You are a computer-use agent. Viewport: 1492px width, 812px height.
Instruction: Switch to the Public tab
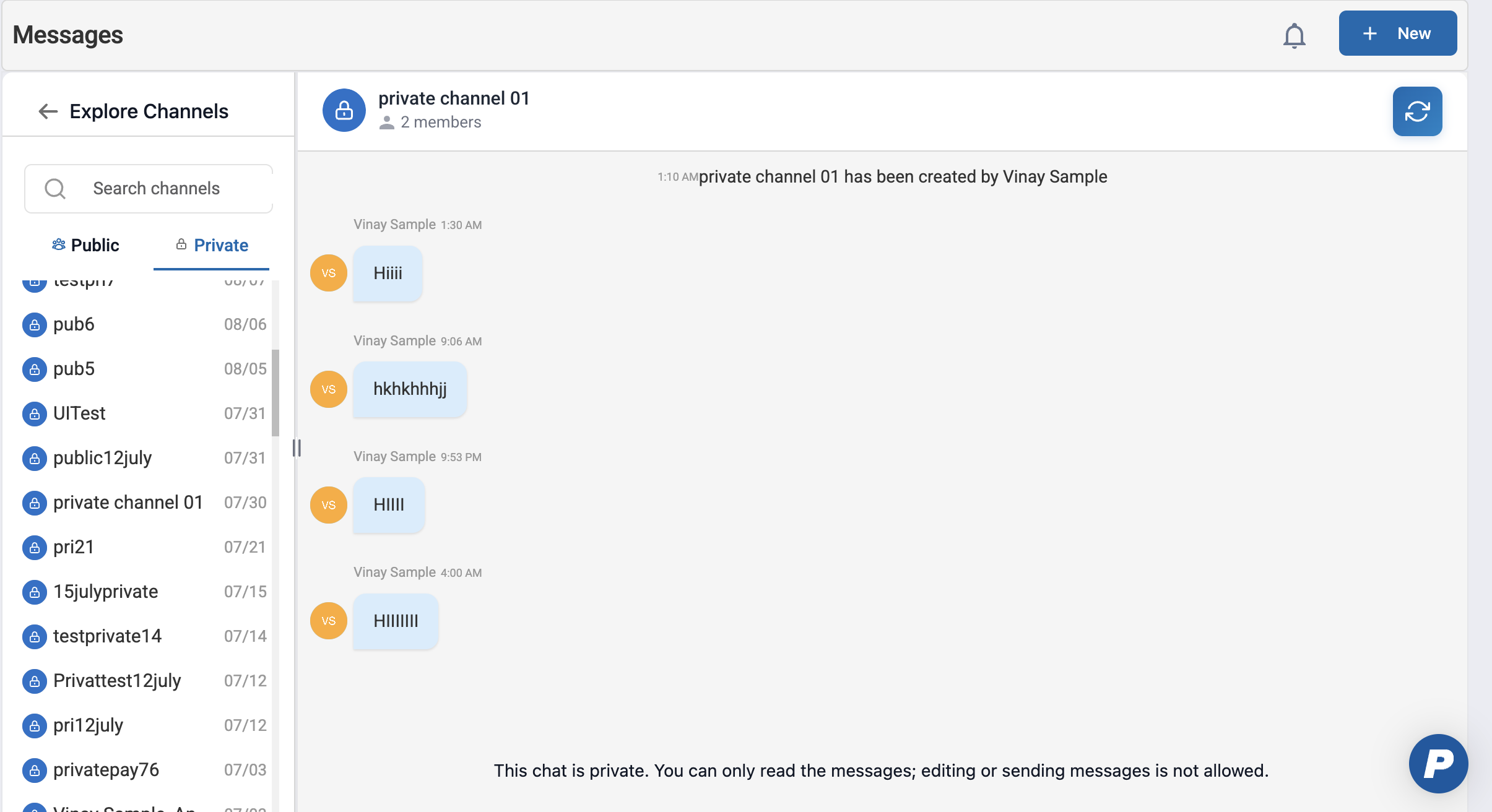coord(85,245)
